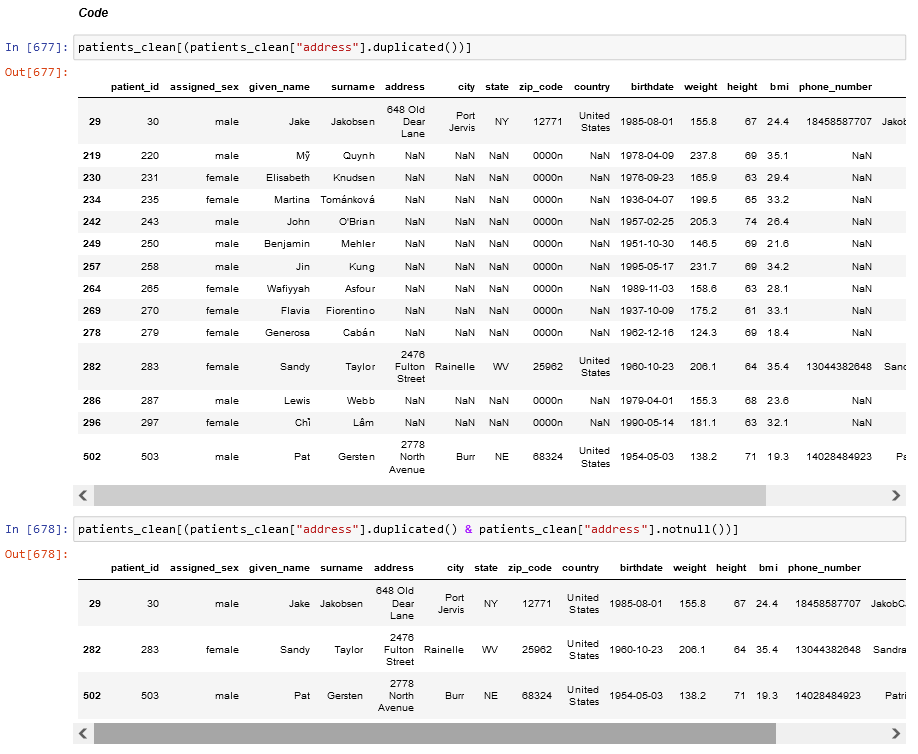
Task: Click the left arrow of the second table scrollbar
Action: coord(83,733)
